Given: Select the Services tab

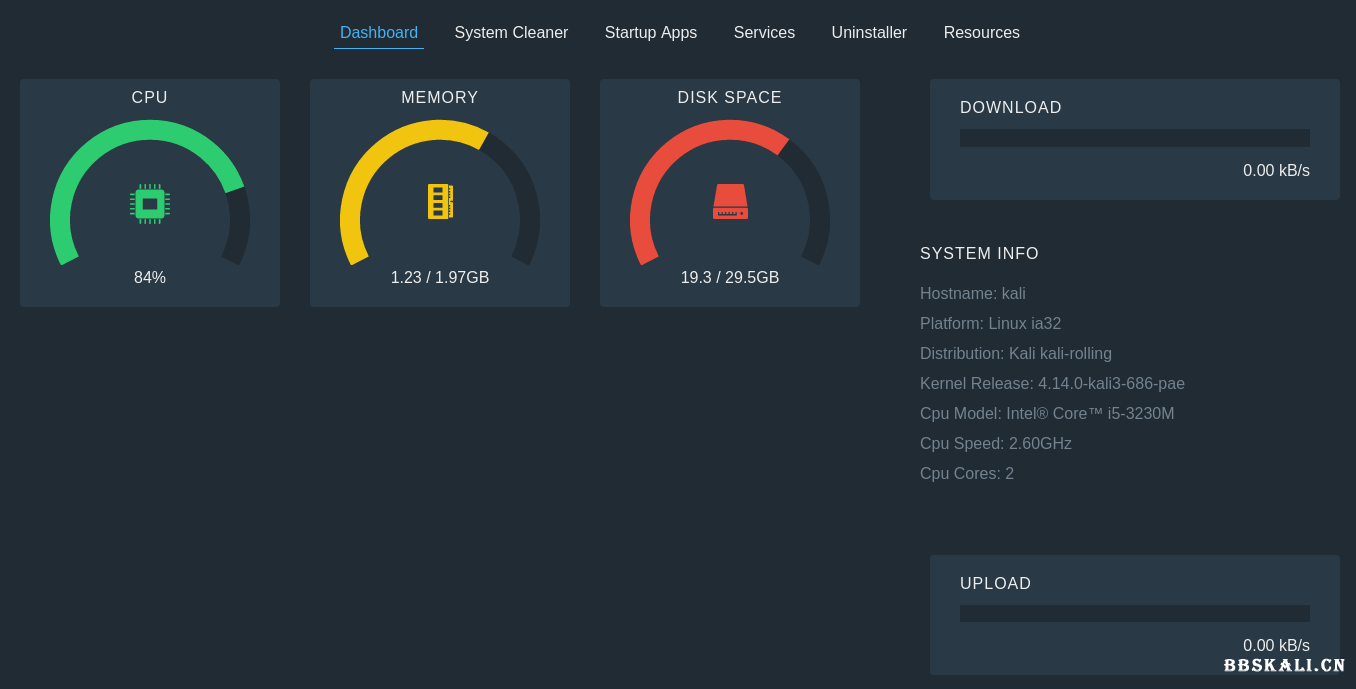Looking at the screenshot, I should coord(764,33).
